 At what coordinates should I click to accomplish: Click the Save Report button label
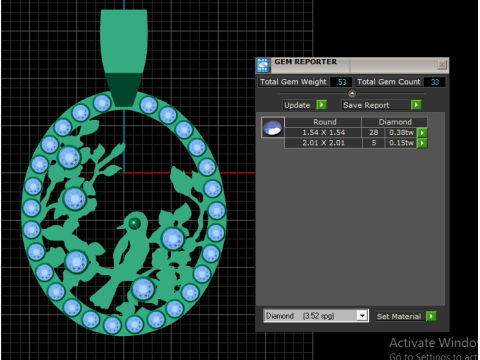(x=375, y=105)
